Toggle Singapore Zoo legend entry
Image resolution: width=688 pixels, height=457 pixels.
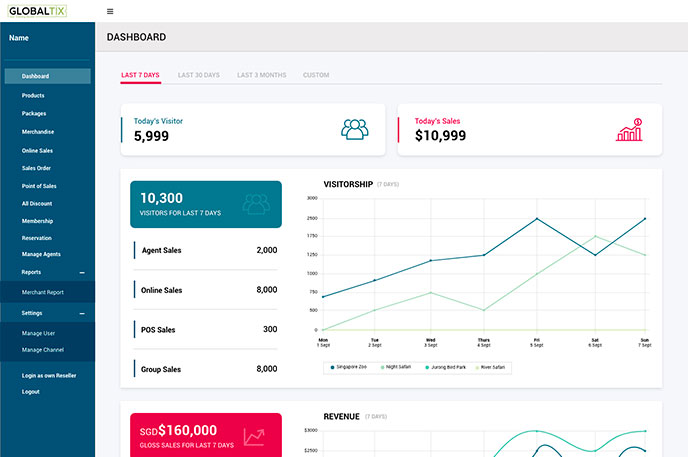pyautogui.click(x=348, y=367)
